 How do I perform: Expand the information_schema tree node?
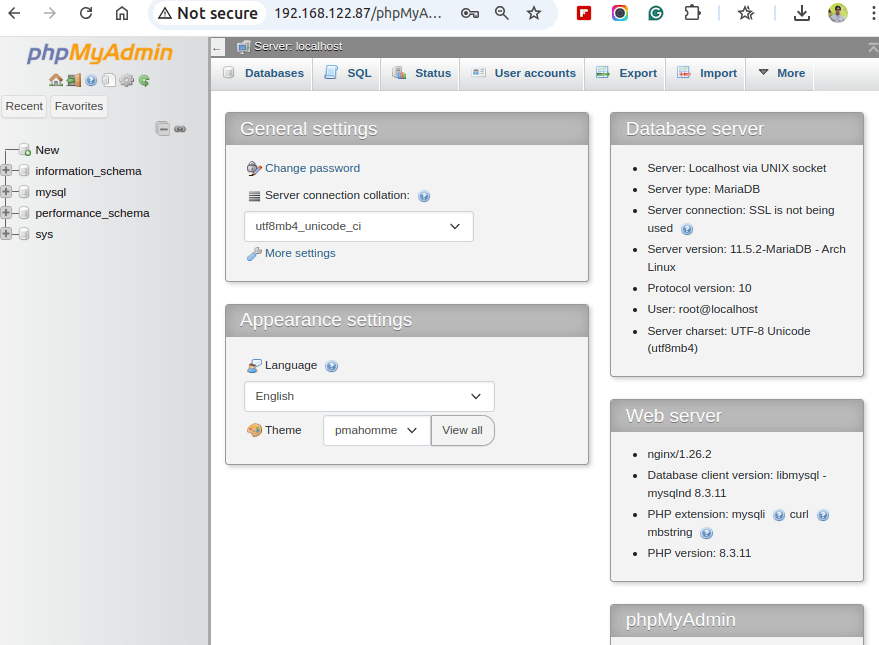point(6,170)
